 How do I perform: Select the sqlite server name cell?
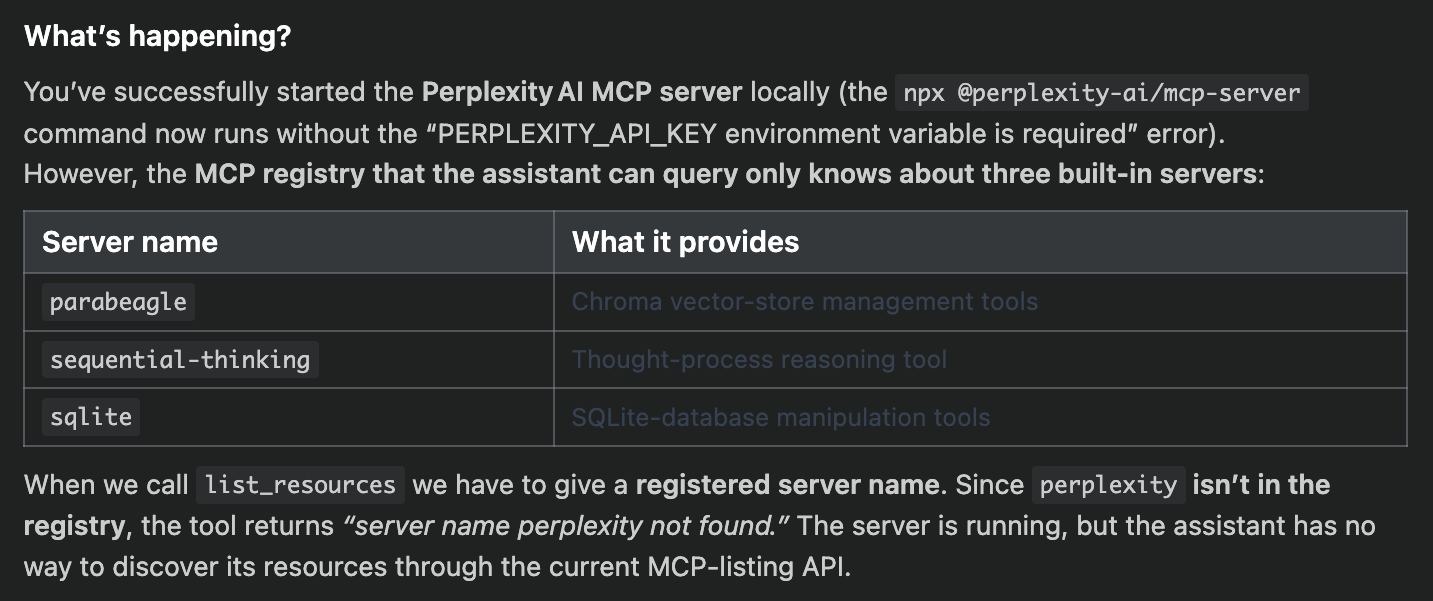(x=289, y=417)
